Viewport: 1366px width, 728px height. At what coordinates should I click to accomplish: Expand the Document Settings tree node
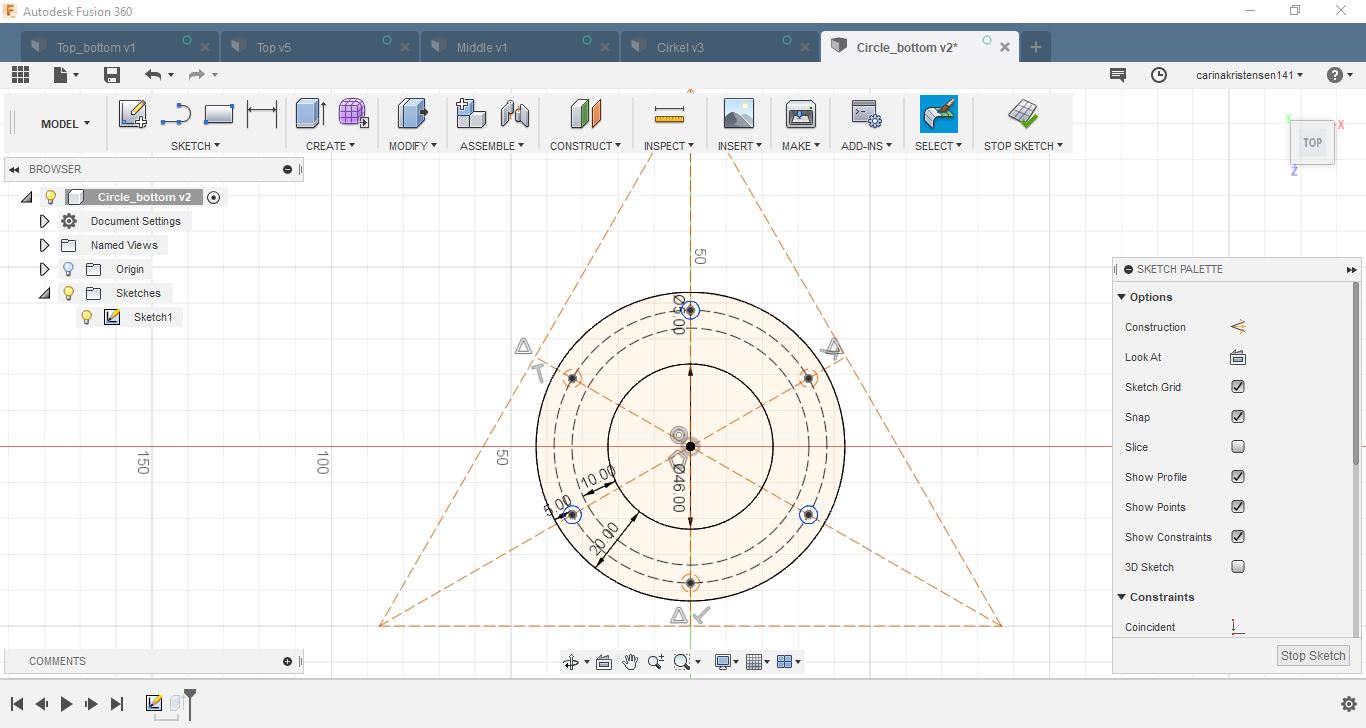click(x=44, y=221)
